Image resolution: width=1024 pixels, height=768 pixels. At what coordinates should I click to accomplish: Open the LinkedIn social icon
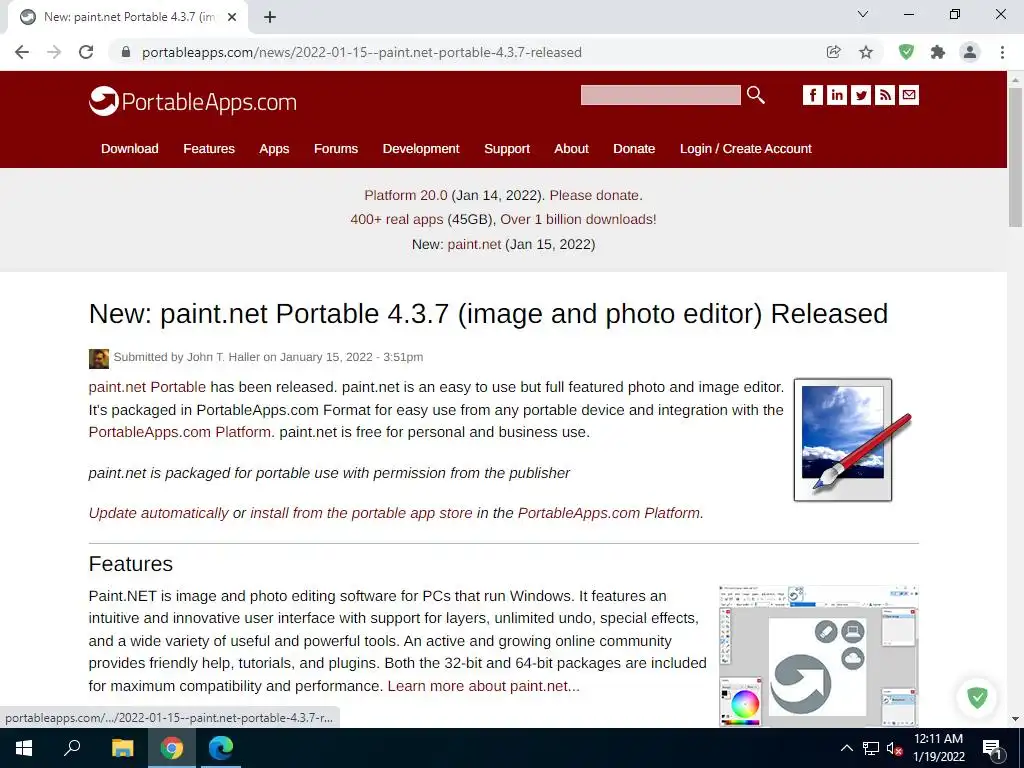(x=837, y=95)
